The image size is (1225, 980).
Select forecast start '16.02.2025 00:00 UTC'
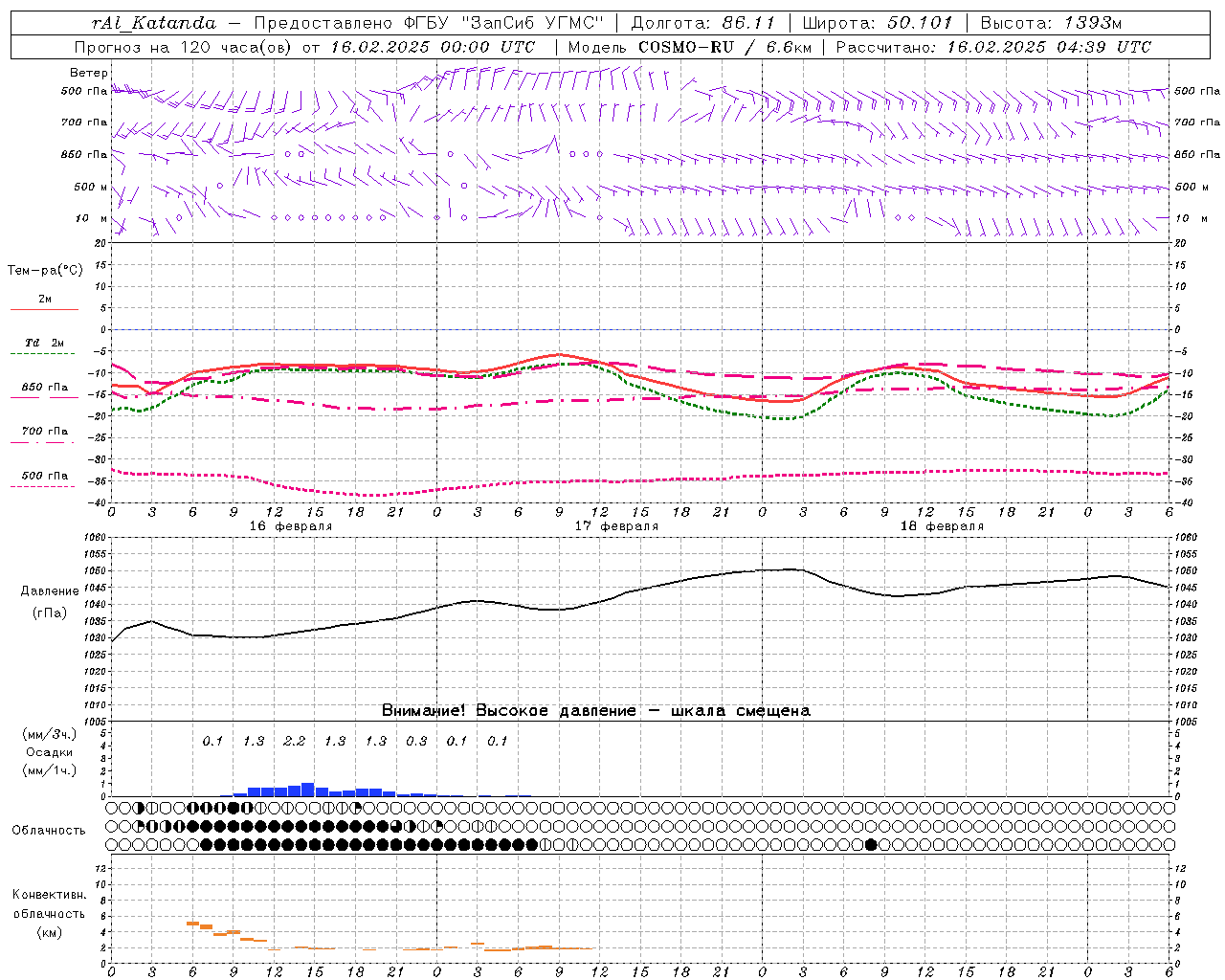pyautogui.click(x=433, y=47)
